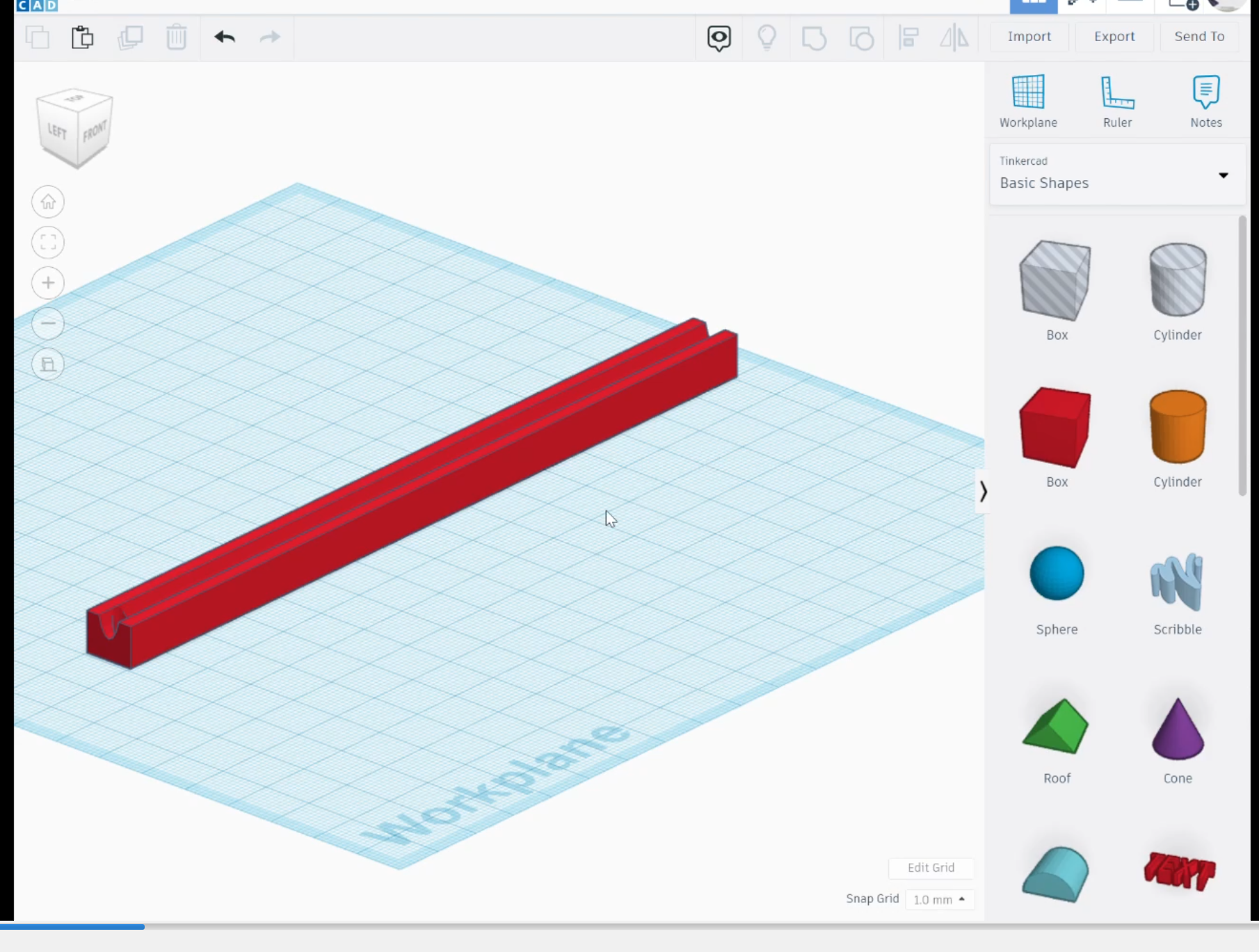
Task: Delete the selected shape
Action: click(x=177, y=38)
